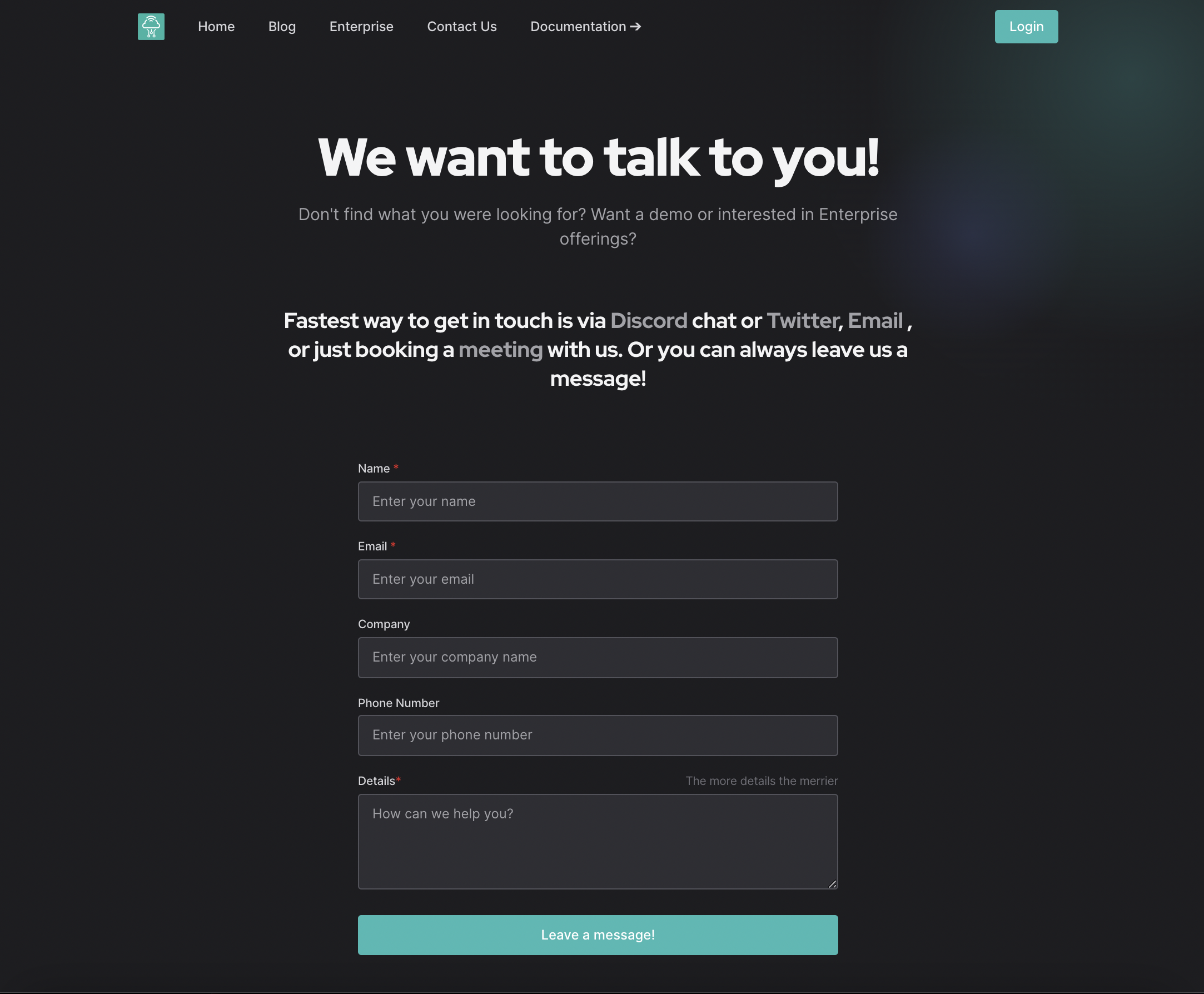This screenshot has width=1204, height=994.
Task: Click the site logo icon top left
Action: tap(151, 26)
